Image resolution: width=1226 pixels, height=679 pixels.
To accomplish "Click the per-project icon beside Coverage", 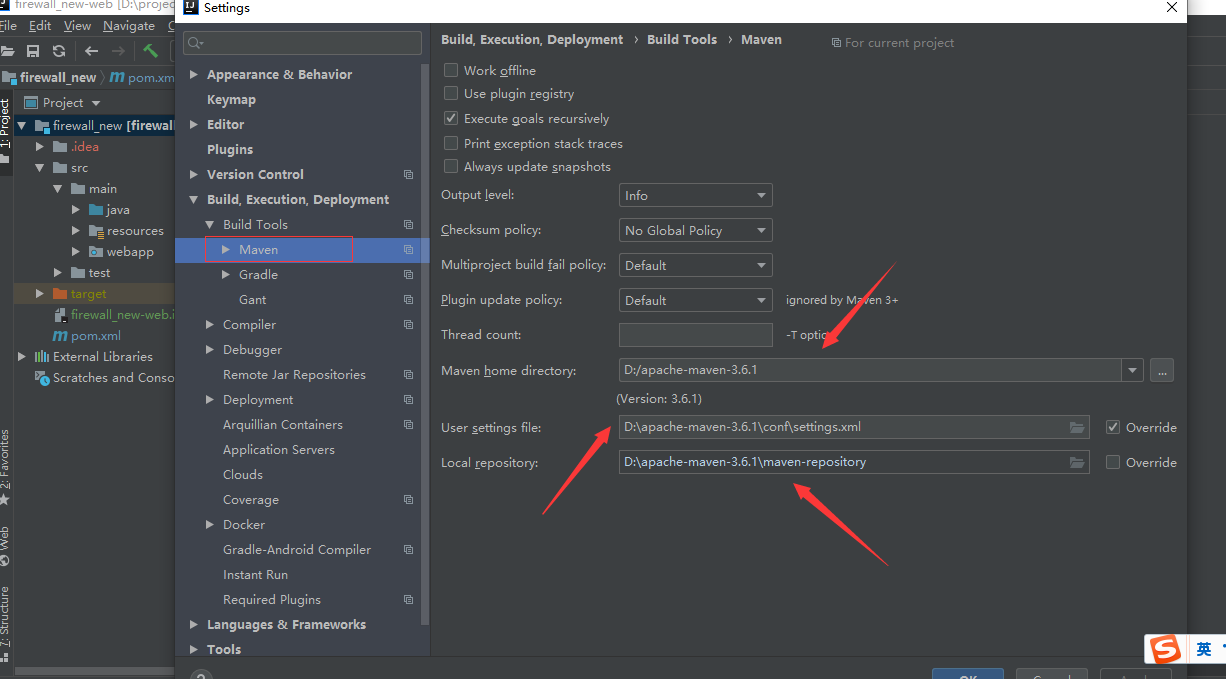I will click(x=408, y=500).
